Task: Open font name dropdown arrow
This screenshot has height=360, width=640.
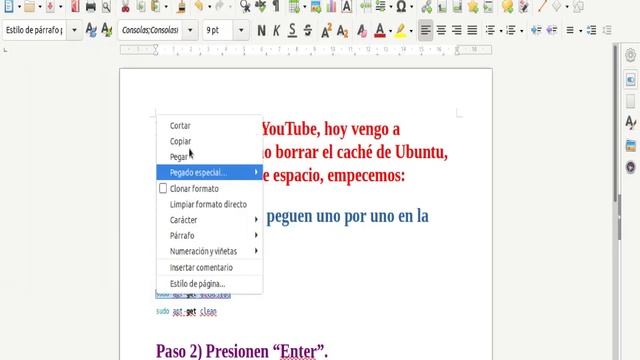Action: tap(190, 30)
